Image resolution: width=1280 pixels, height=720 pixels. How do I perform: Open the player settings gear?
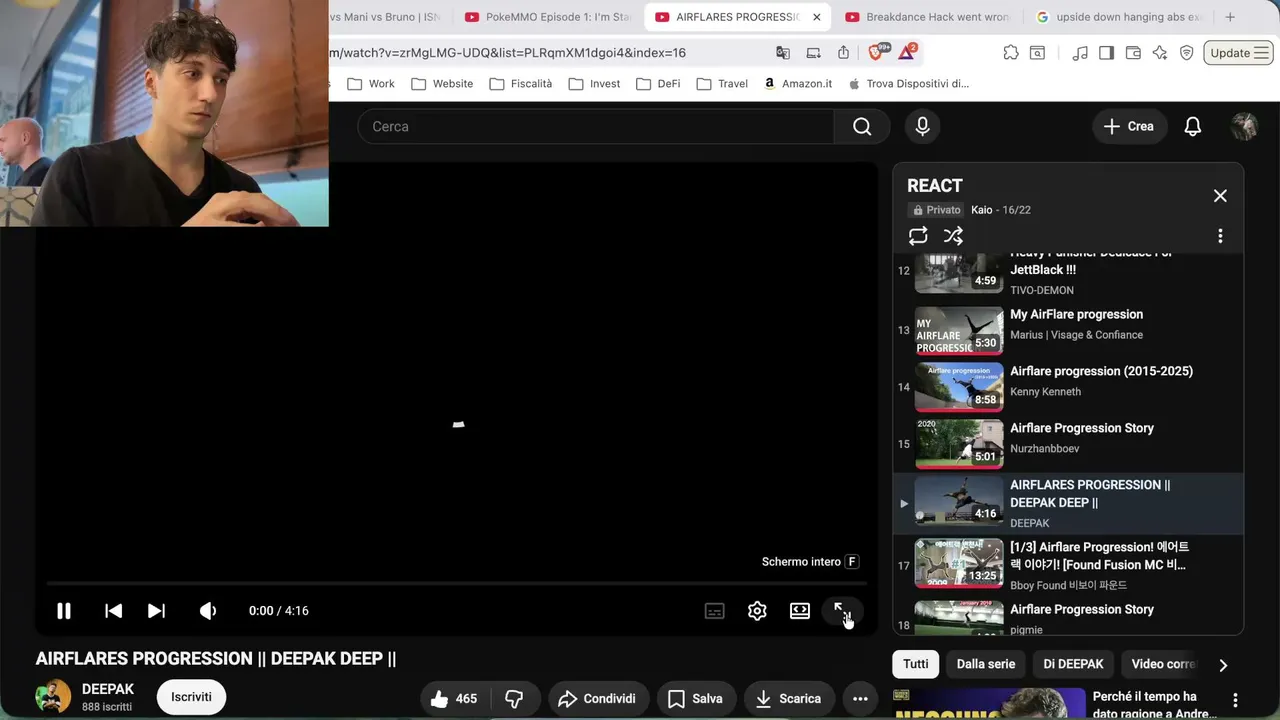point(757,611)
